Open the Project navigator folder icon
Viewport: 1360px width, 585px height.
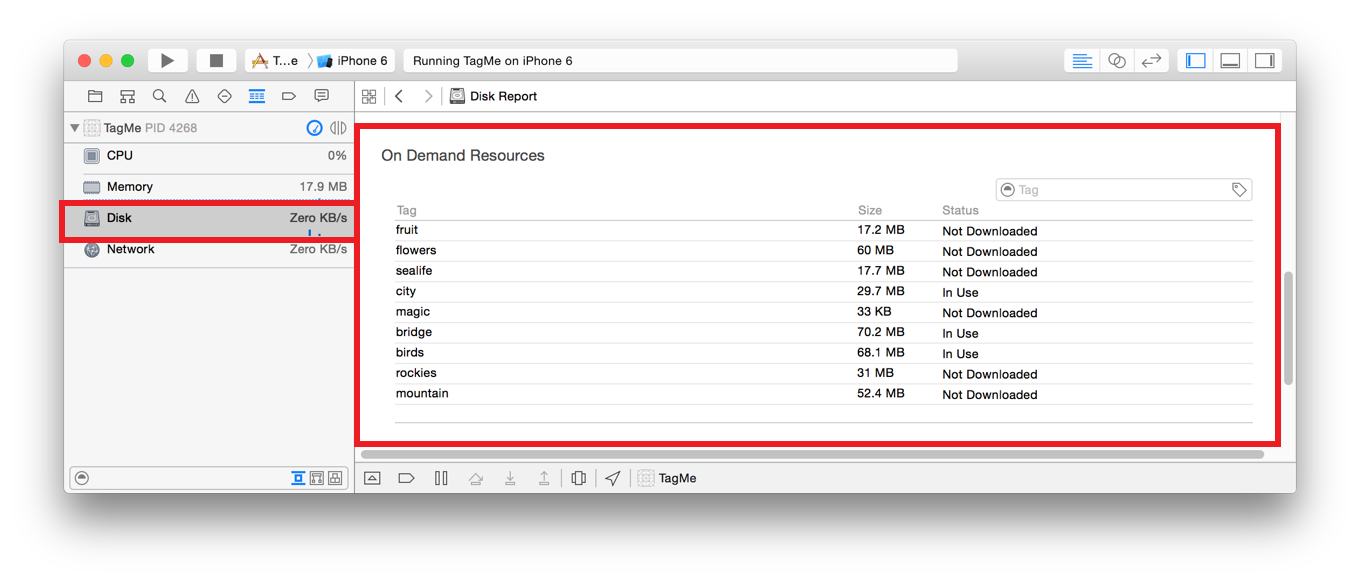click(x=95, y=96)
